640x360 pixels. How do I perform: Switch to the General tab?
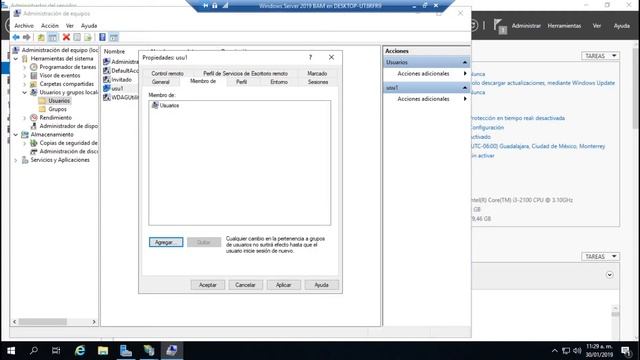coord(161,82)
